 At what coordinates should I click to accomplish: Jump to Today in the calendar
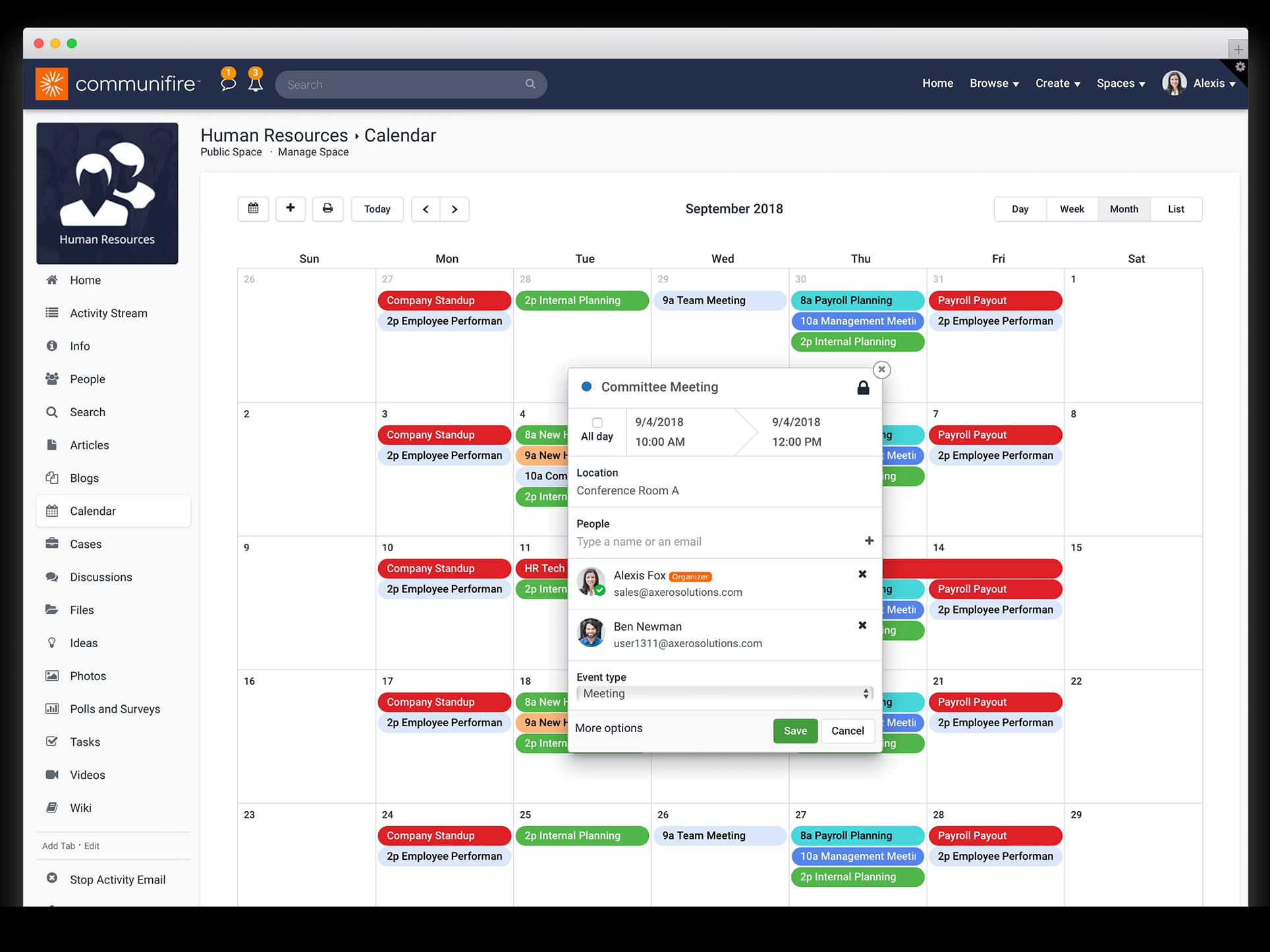pos(377,209)
